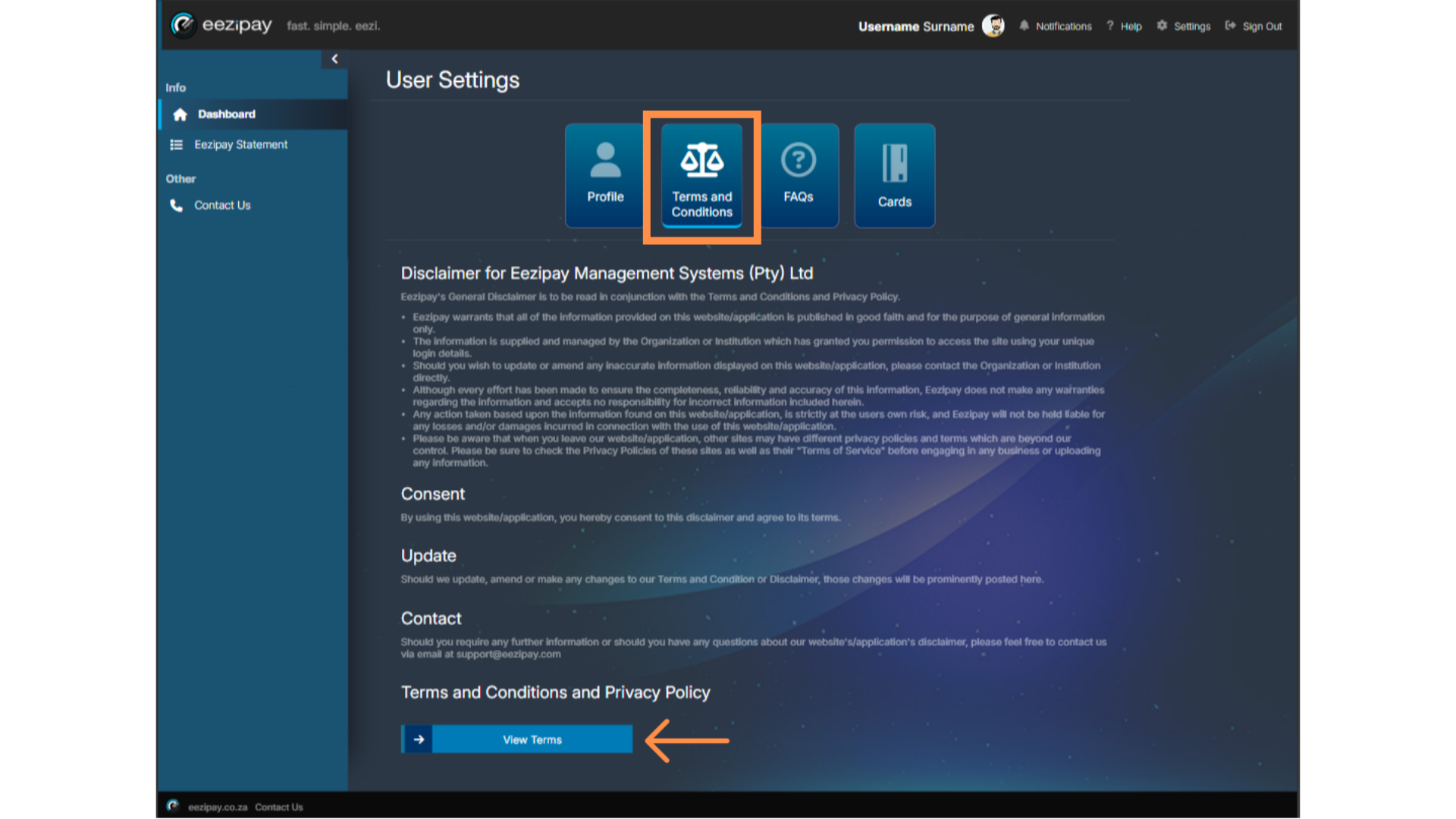Click the User Settings page heading
Screen dimensions: 1456x819
[453, 80]
